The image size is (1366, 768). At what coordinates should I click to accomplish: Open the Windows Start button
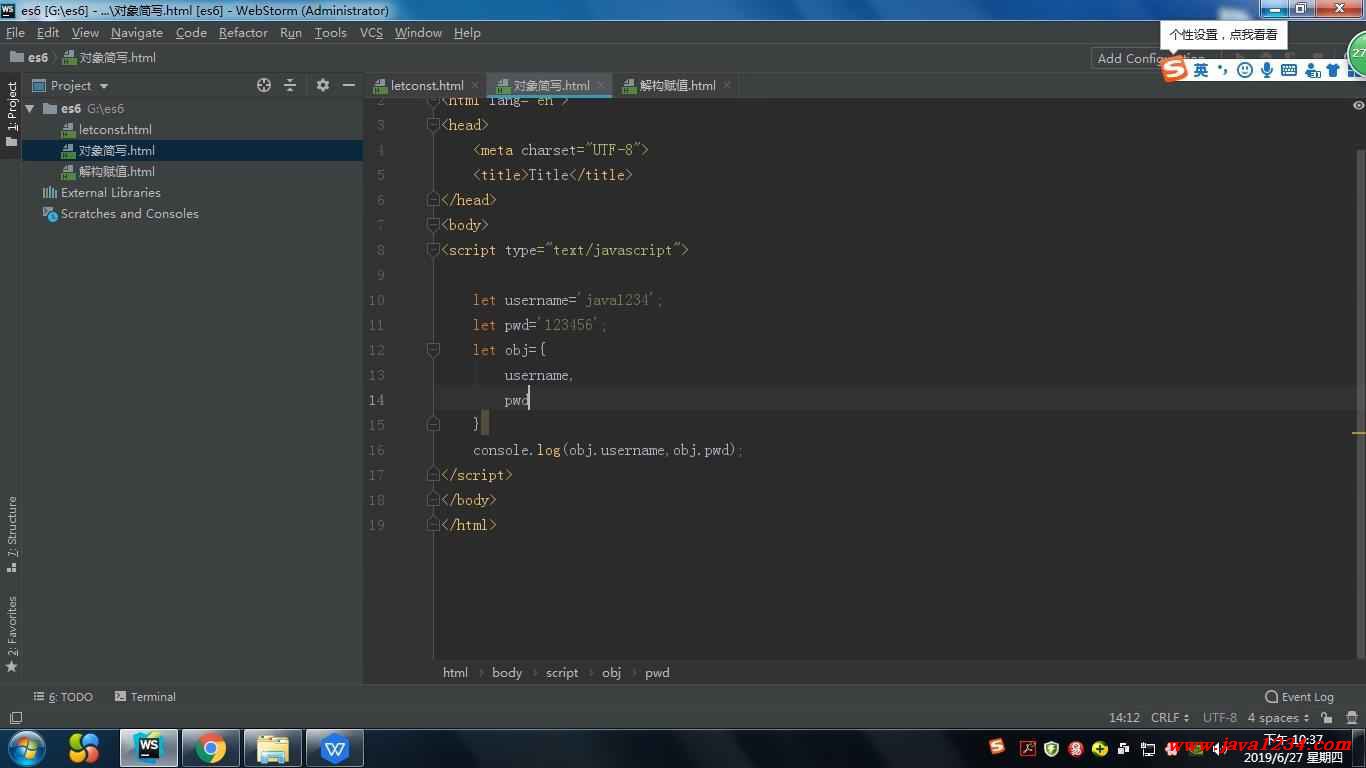26,748
